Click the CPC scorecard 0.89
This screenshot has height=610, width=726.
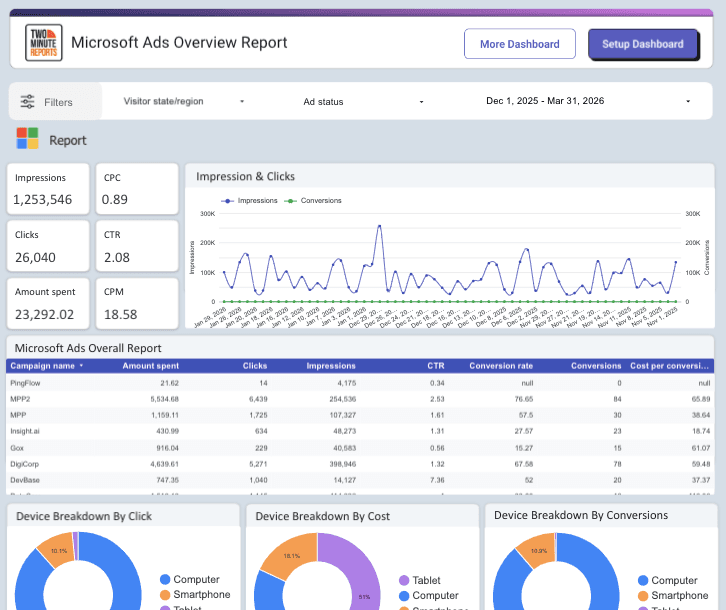(x=137, y=189)
